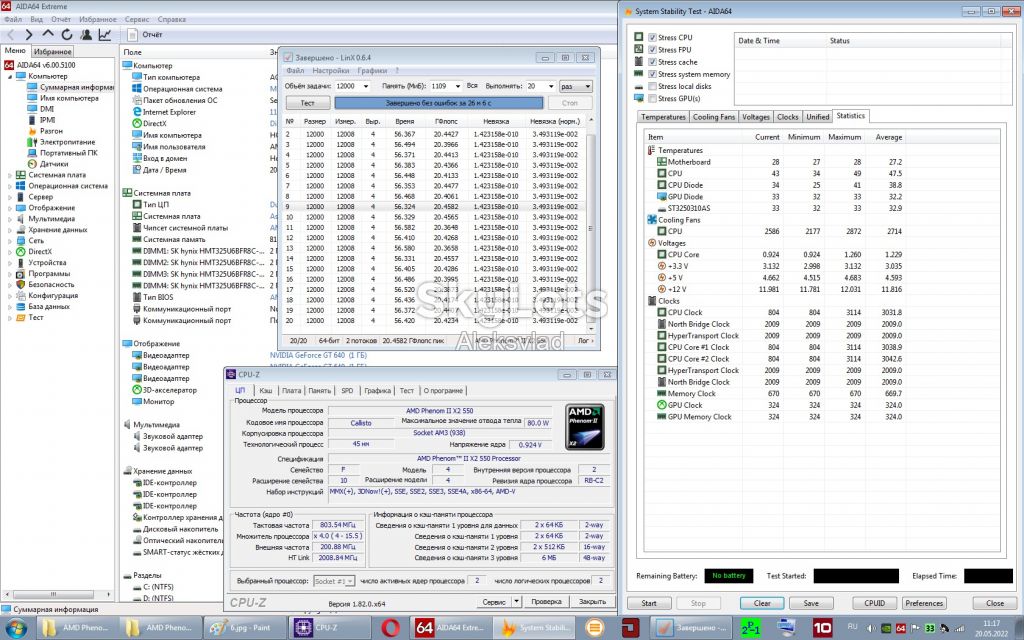This screenshot has height=640, width=1024.
Task: Open the arrow next to Сервис in CPU-Z
Action: [517, 601]
